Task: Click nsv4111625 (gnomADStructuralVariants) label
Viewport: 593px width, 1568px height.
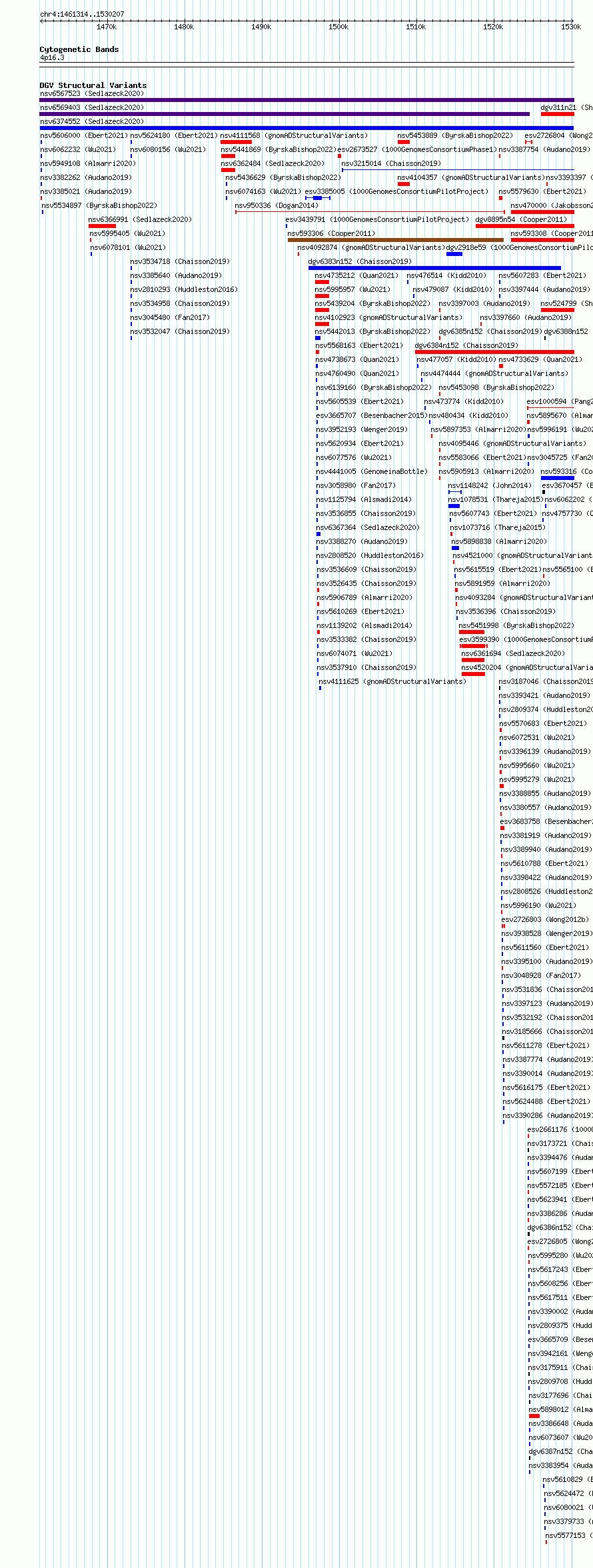Action: click(392, 681)
